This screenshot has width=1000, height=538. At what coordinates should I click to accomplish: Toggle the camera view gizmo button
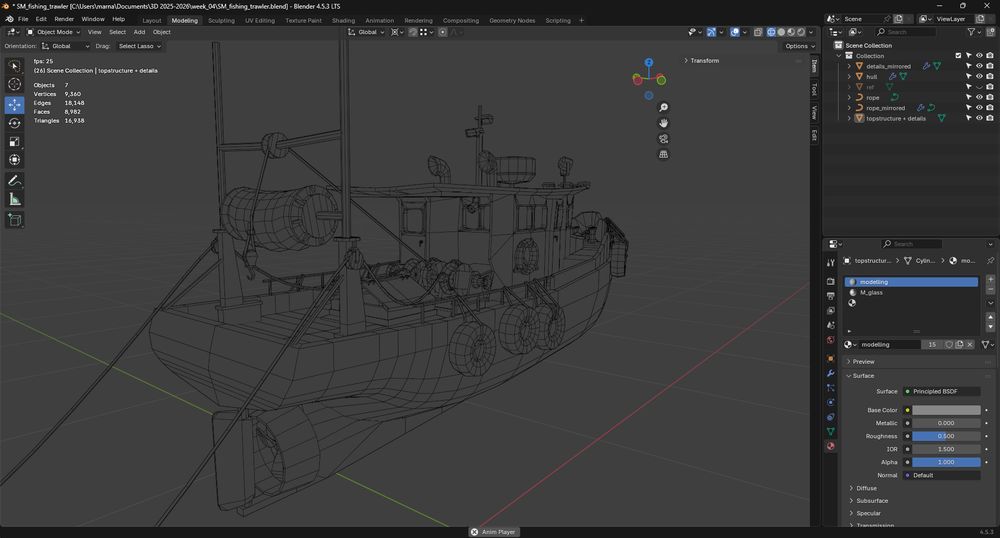click(x=663, y=139)
